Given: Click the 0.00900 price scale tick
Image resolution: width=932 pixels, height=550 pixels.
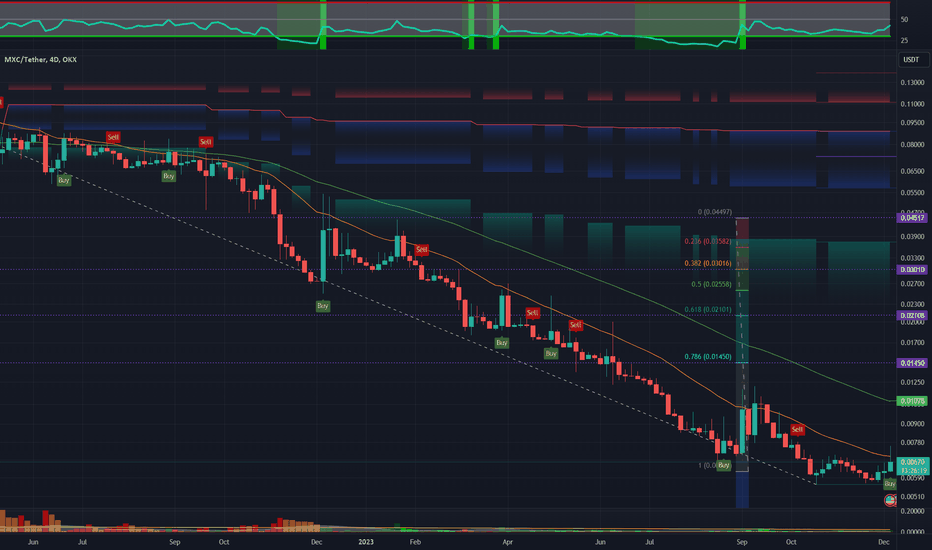Looking at the screenshot, I should [912, 424].
